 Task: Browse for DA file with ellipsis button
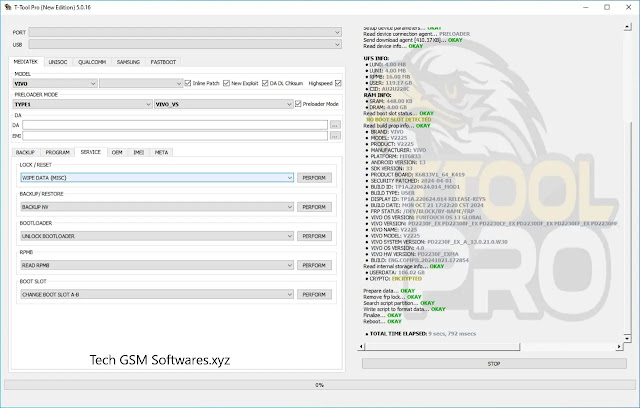pos(335,125)
